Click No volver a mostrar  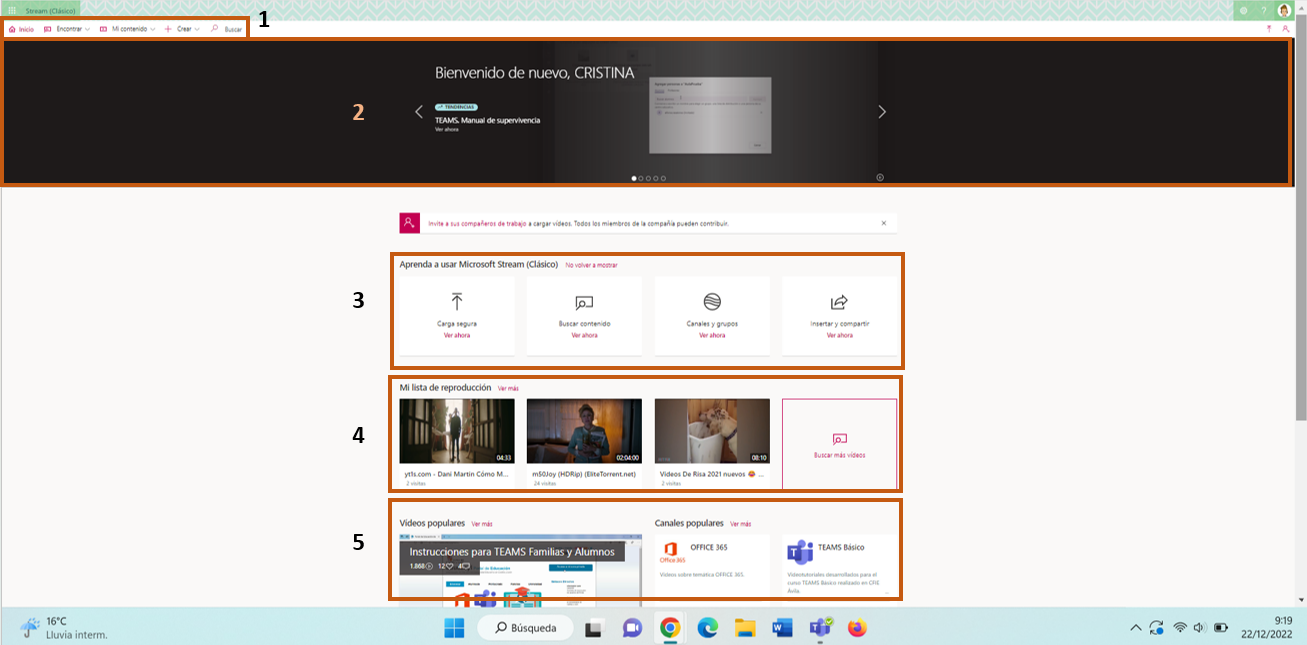point(591,265)
